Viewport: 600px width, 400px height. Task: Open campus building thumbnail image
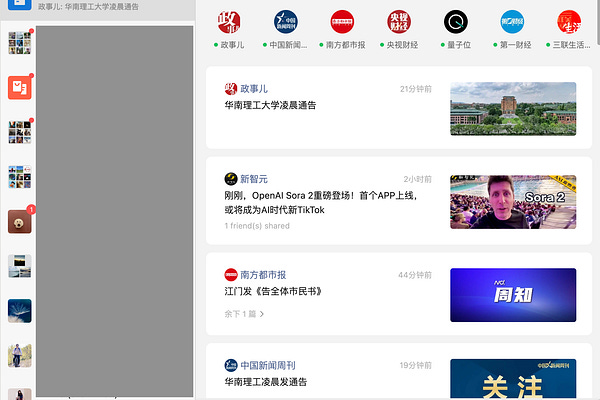513,109
